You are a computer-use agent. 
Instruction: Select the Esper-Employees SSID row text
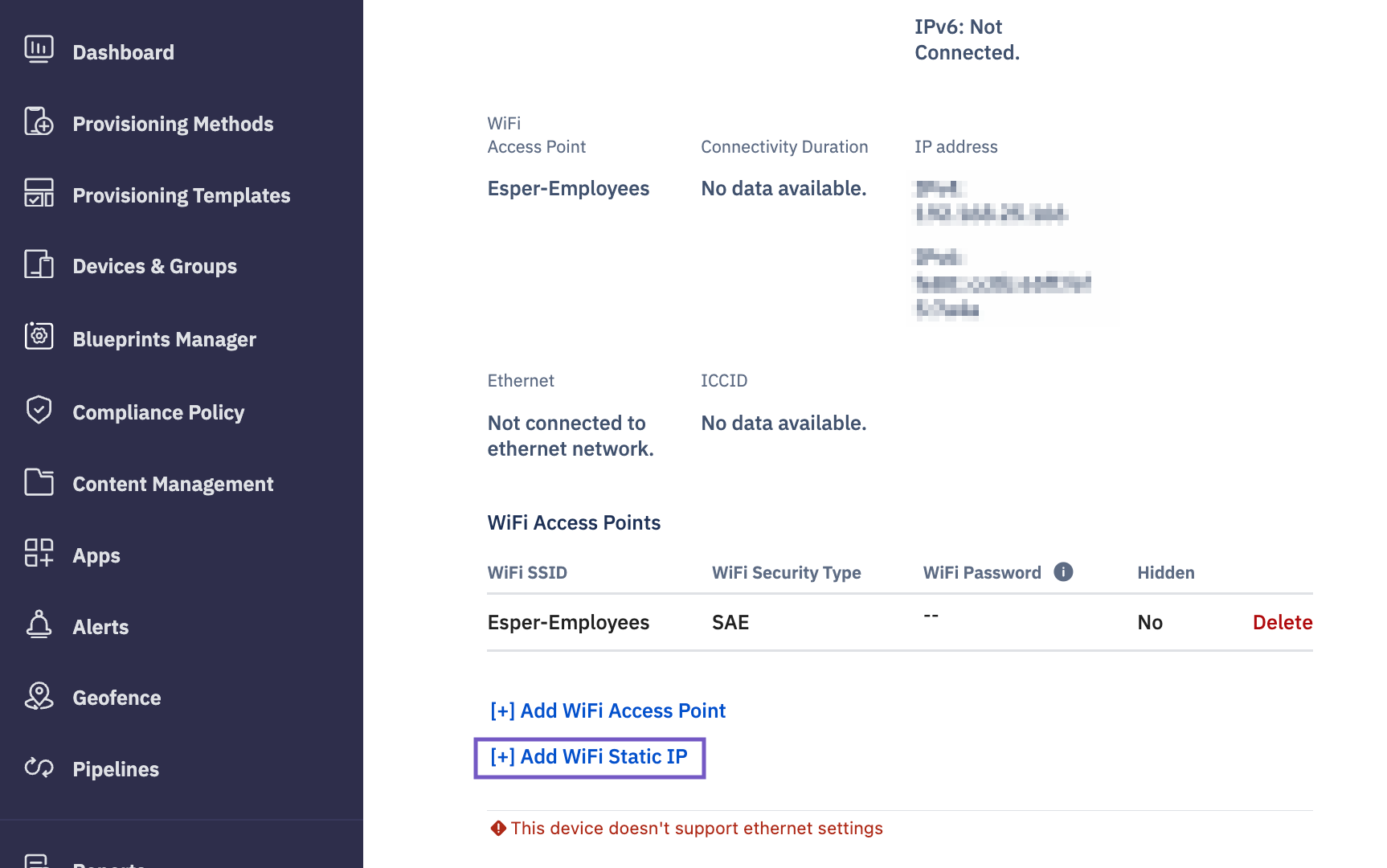[568, 622]
